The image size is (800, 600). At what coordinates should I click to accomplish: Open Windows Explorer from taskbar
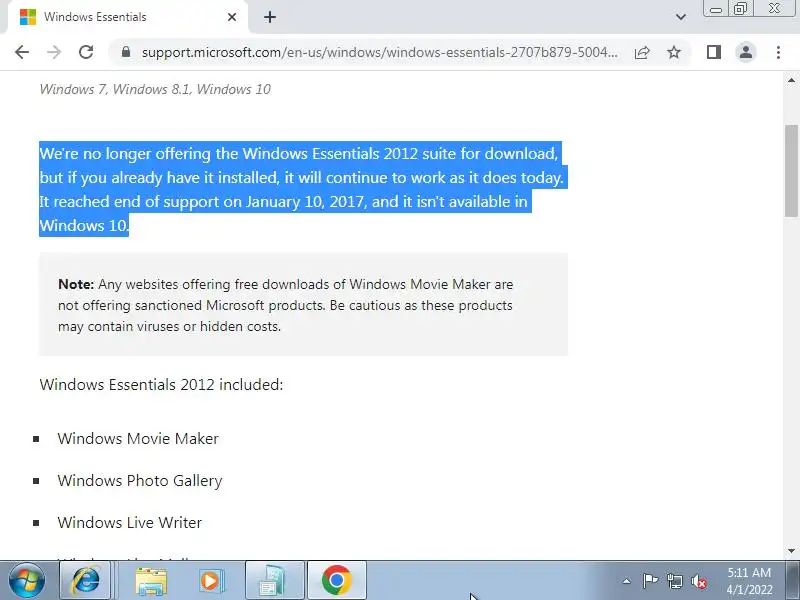pyautogui.click(x=151, y=581)
